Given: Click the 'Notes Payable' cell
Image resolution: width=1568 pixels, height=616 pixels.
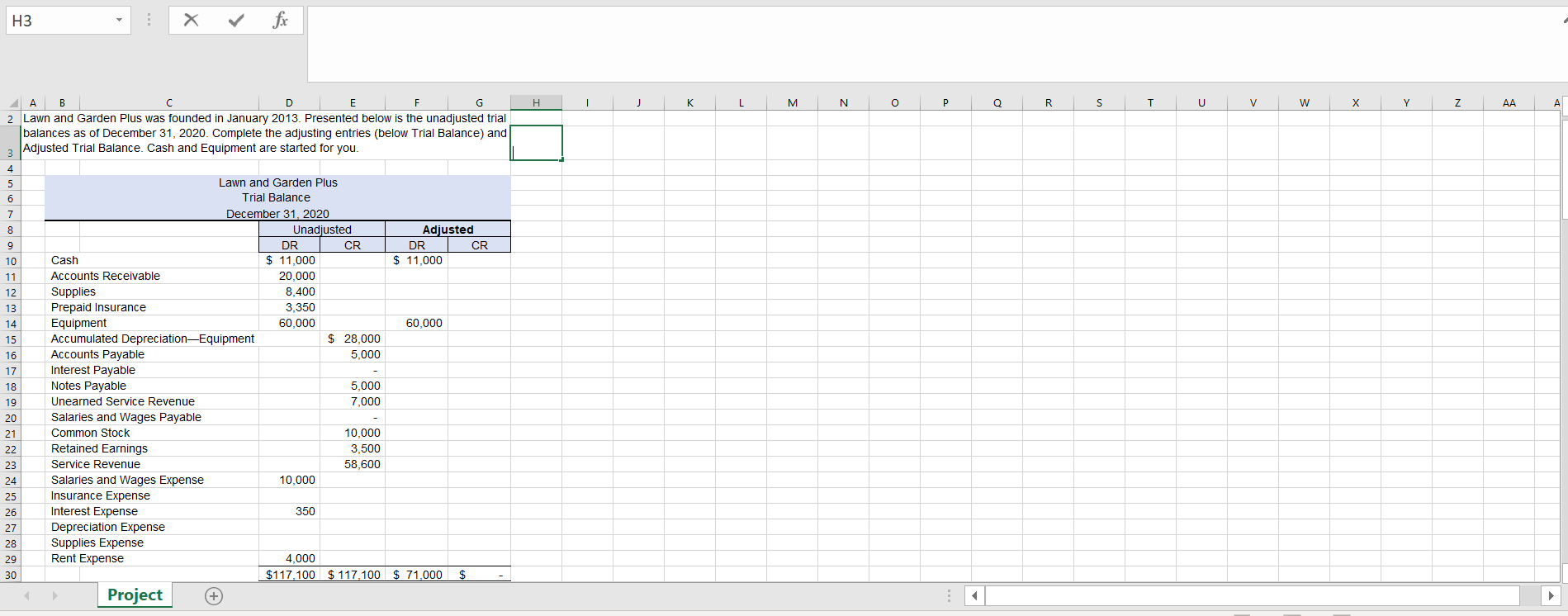Looking at the screenshot, I should point(88,386).
